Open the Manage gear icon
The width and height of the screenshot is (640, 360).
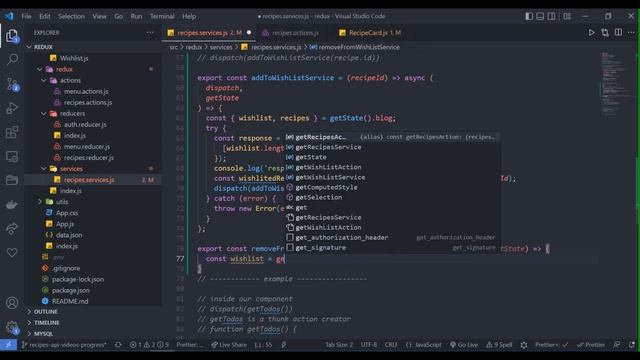pyautogui.click(x=12, y=327)
